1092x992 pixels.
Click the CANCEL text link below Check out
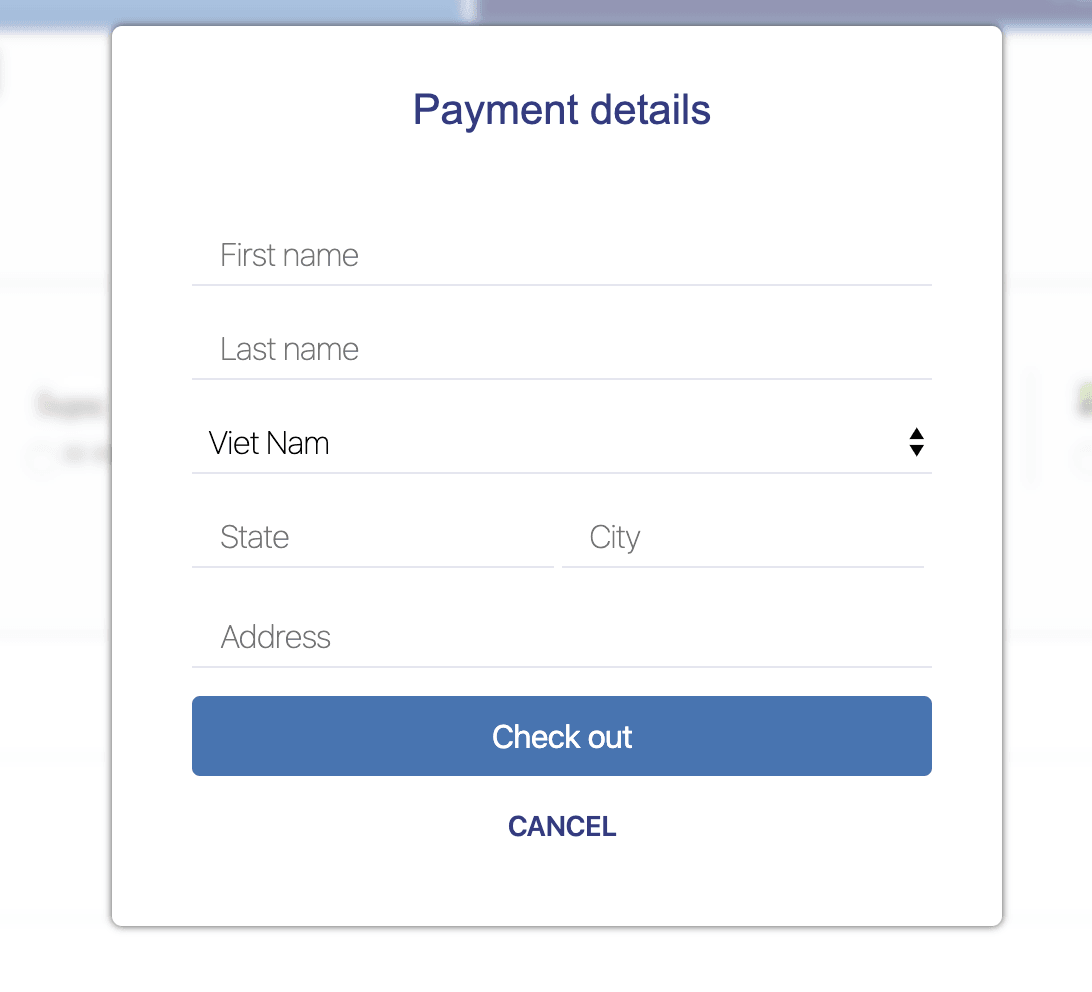point(561,827)
